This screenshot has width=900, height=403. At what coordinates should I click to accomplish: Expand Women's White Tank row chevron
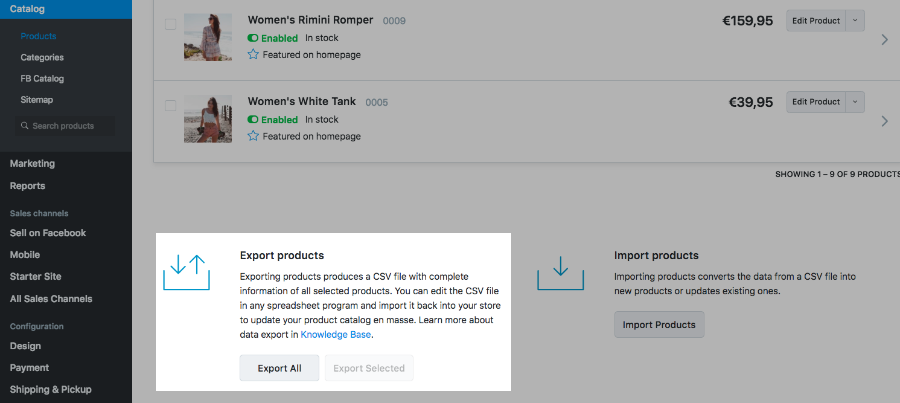tap(884, 121)
